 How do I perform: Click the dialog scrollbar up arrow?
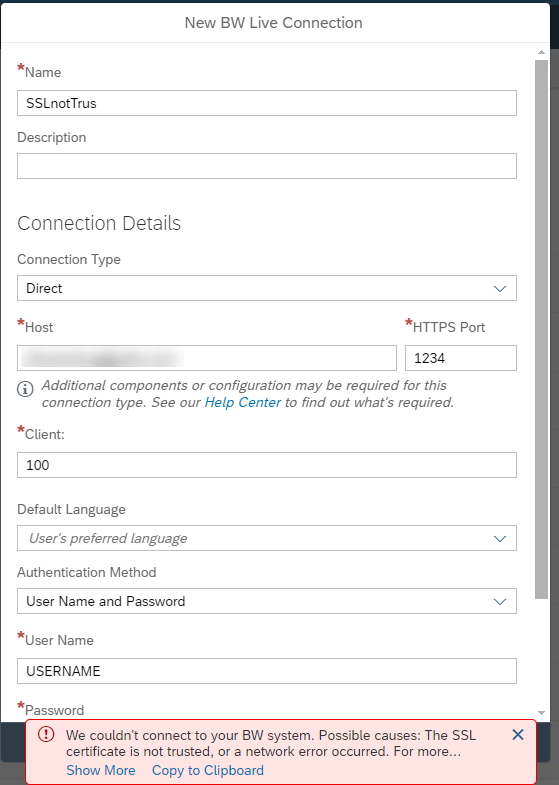(541, 52)
